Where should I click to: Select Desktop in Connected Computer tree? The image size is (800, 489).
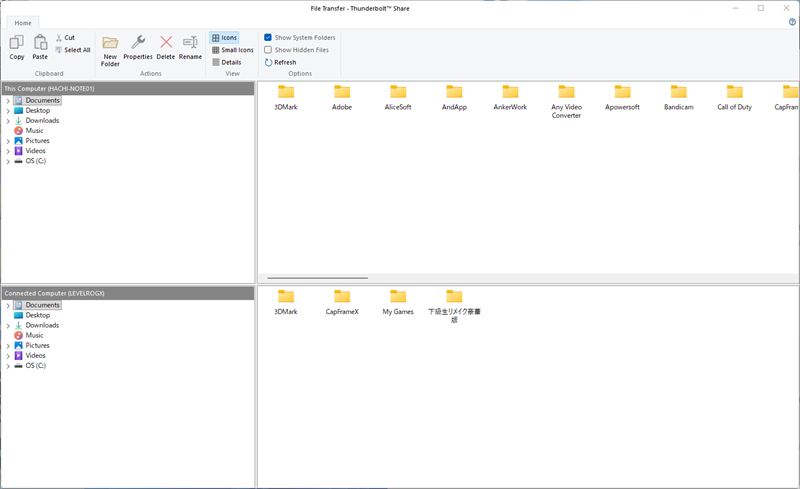click(37, 315)
